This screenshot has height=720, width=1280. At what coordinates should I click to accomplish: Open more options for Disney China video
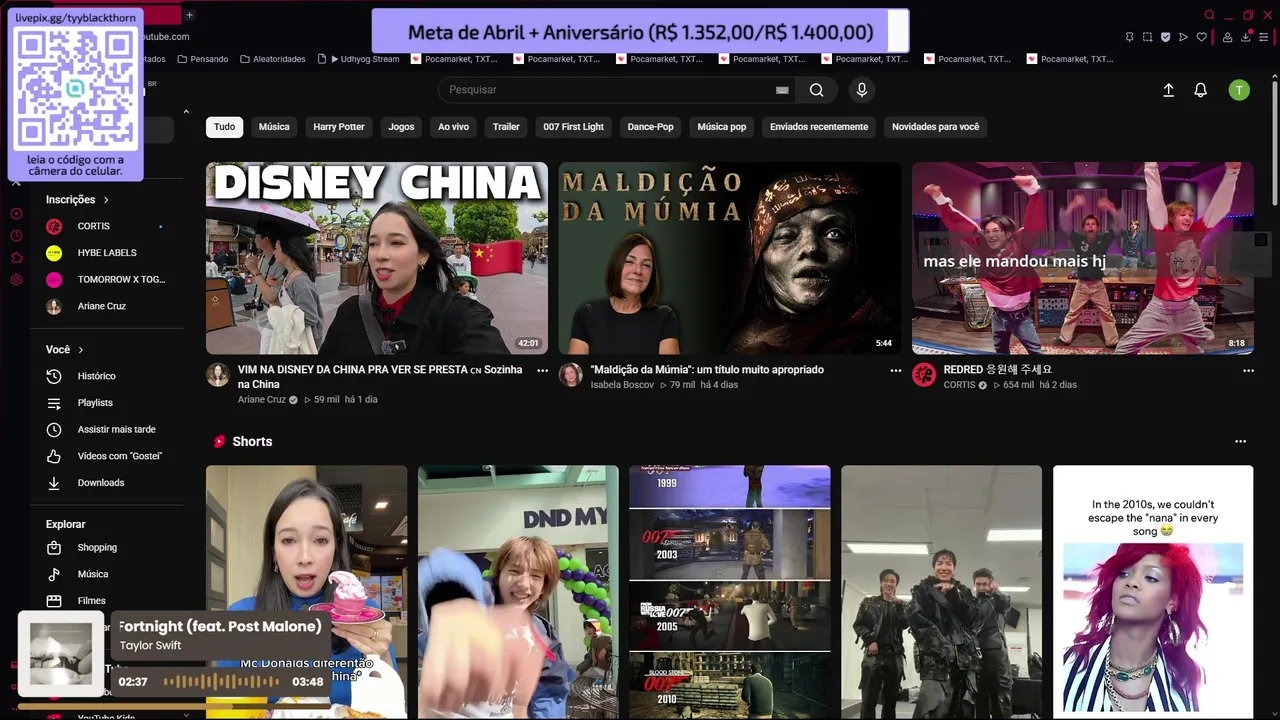[x=542, y=370]
